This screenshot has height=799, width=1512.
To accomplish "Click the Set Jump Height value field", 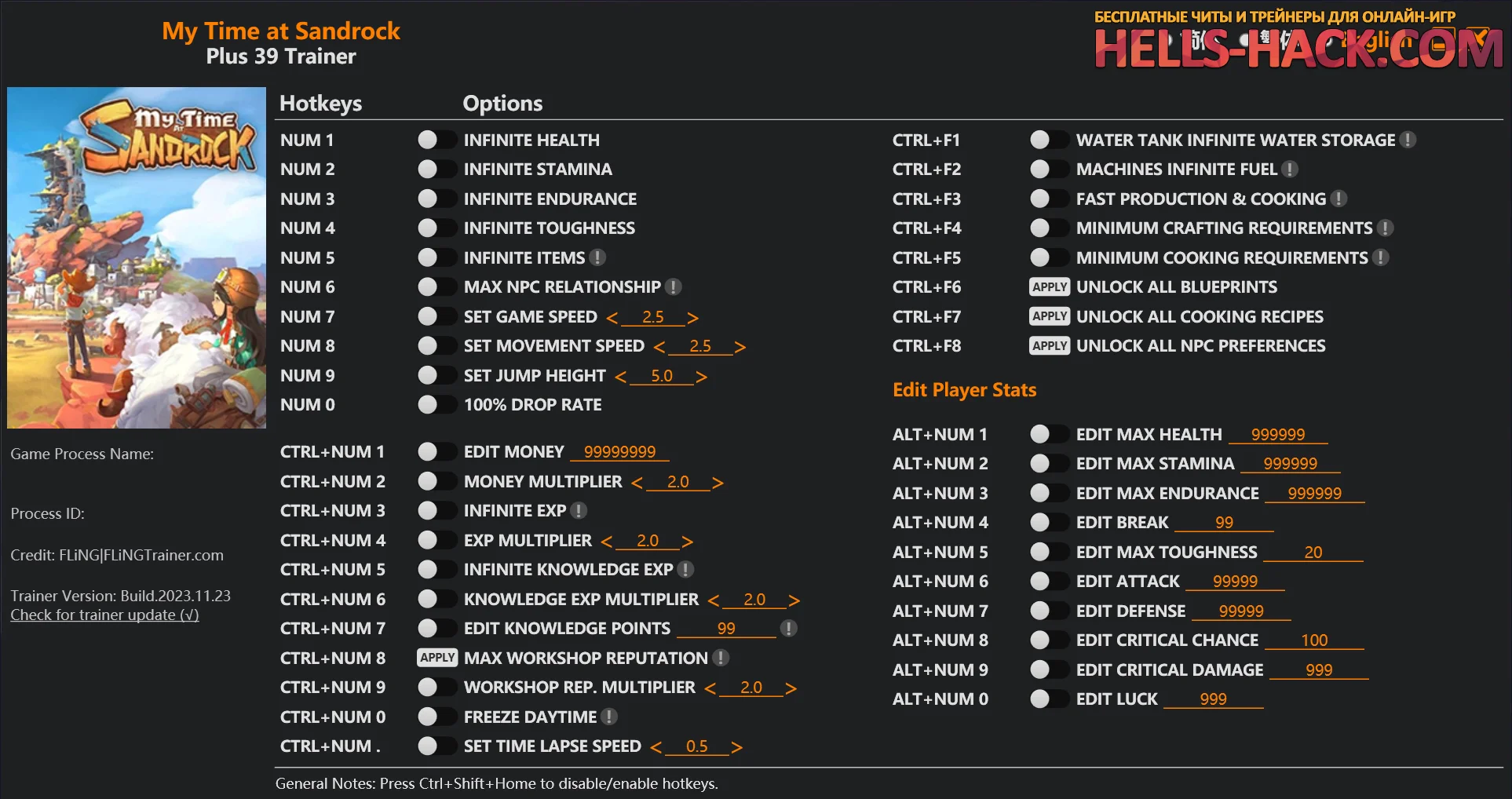I will 661,376.
